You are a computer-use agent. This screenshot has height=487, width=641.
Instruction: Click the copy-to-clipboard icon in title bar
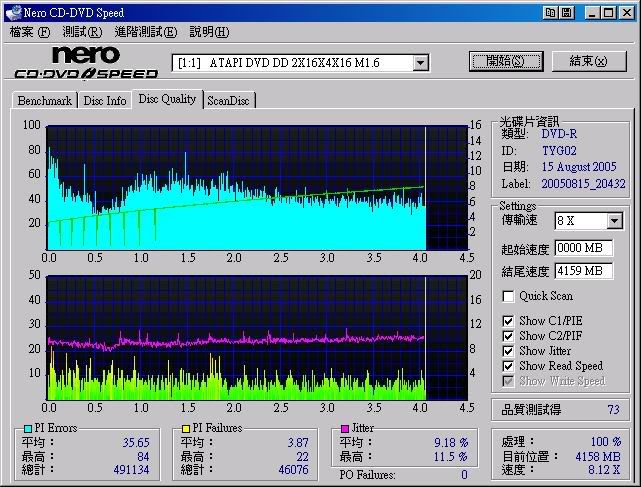550,13
